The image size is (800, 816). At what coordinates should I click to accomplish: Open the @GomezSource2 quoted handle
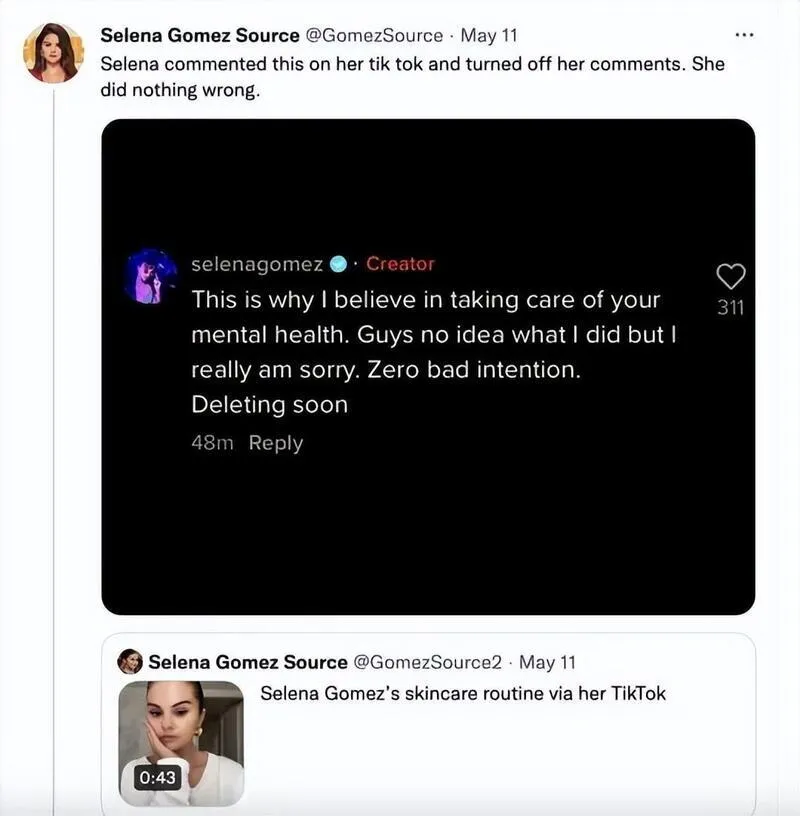(x=428, y=662)
